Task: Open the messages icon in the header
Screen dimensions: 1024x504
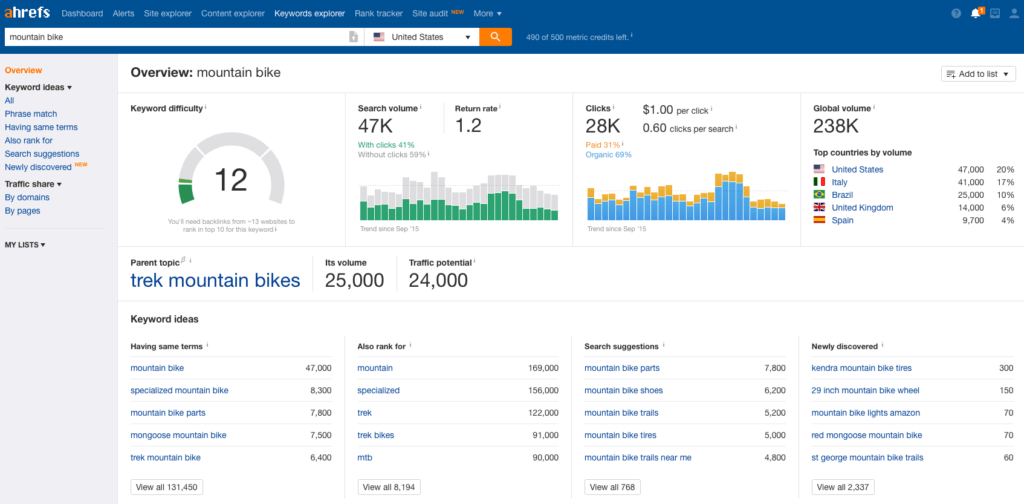Action: tap(995, 13)
